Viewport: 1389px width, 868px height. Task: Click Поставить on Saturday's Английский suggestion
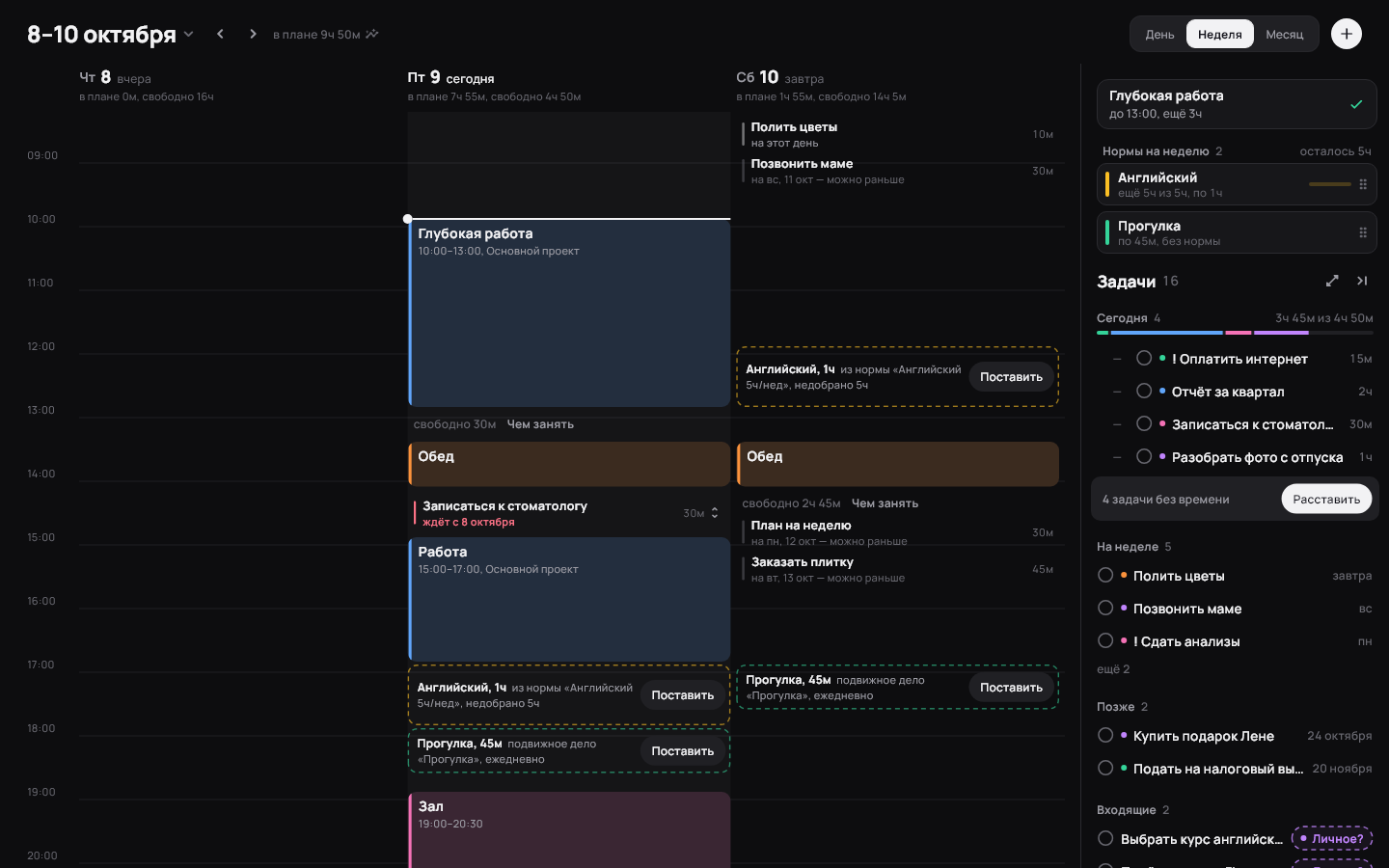coord(1011,376)
